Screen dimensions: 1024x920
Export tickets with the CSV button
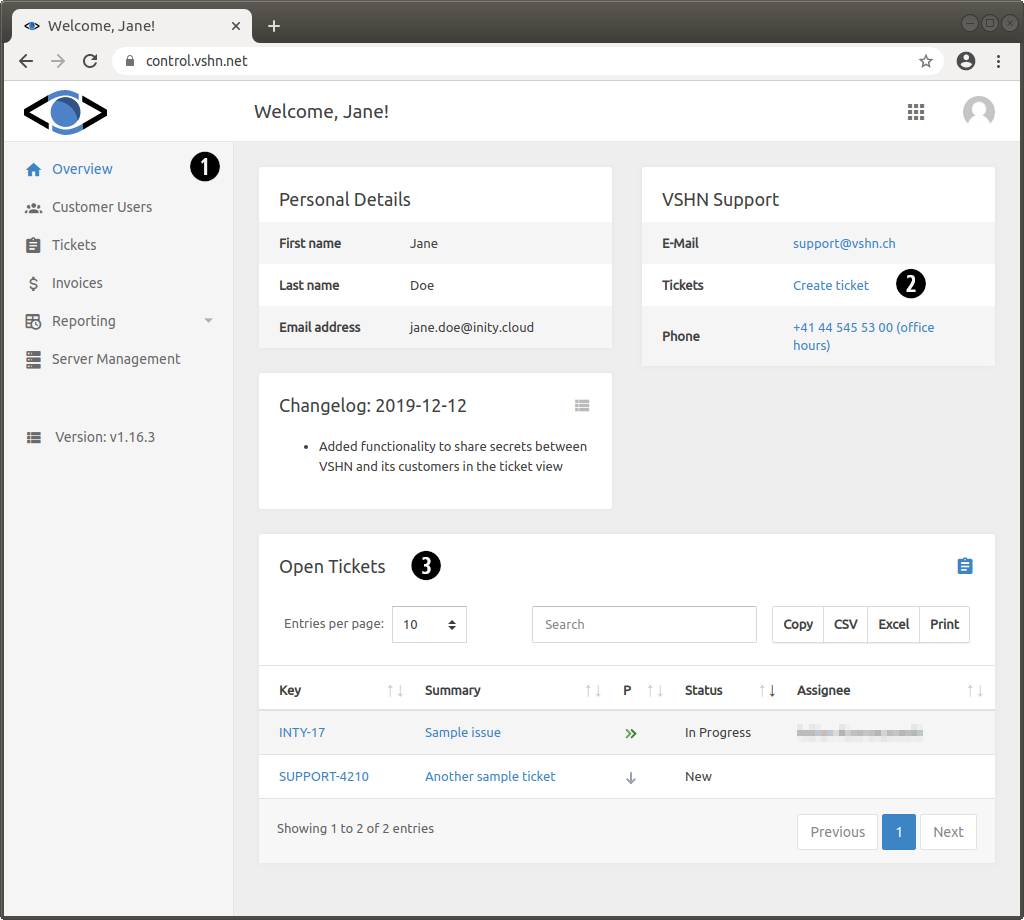(845, 624)
